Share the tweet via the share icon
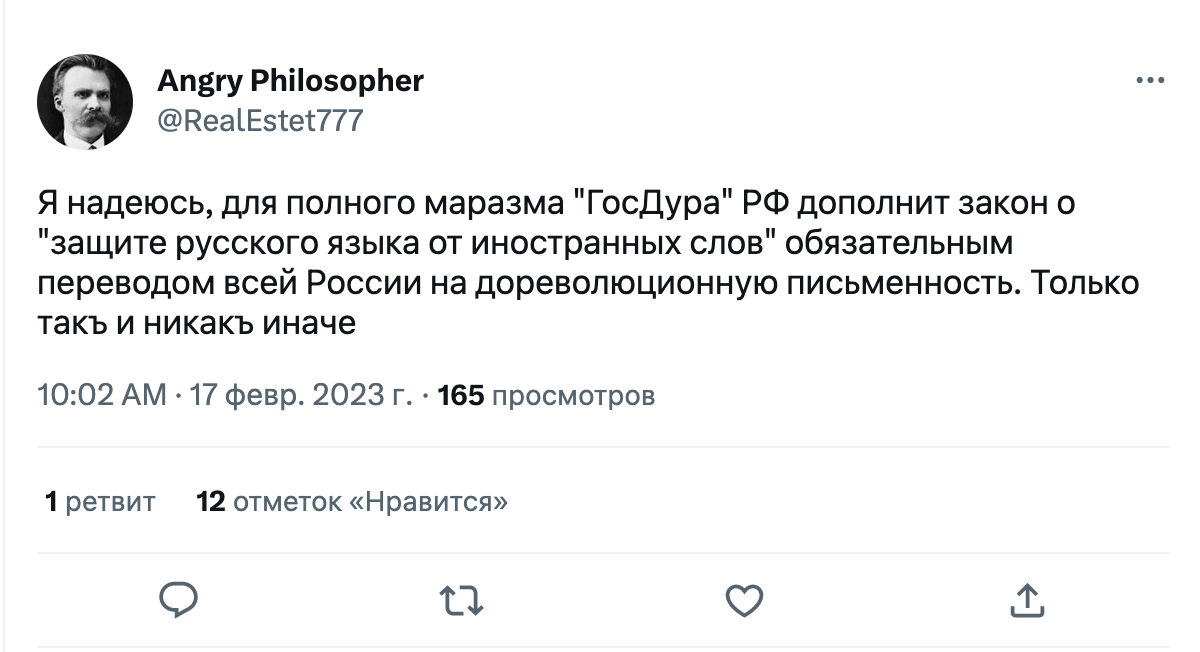This screenshot has width=1200, height=652. click(1025, 599)
